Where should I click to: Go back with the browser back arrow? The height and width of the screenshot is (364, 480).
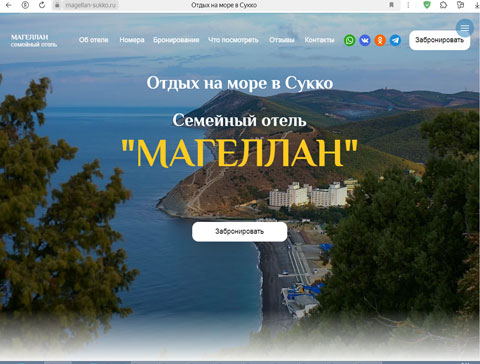coord(9,5)
